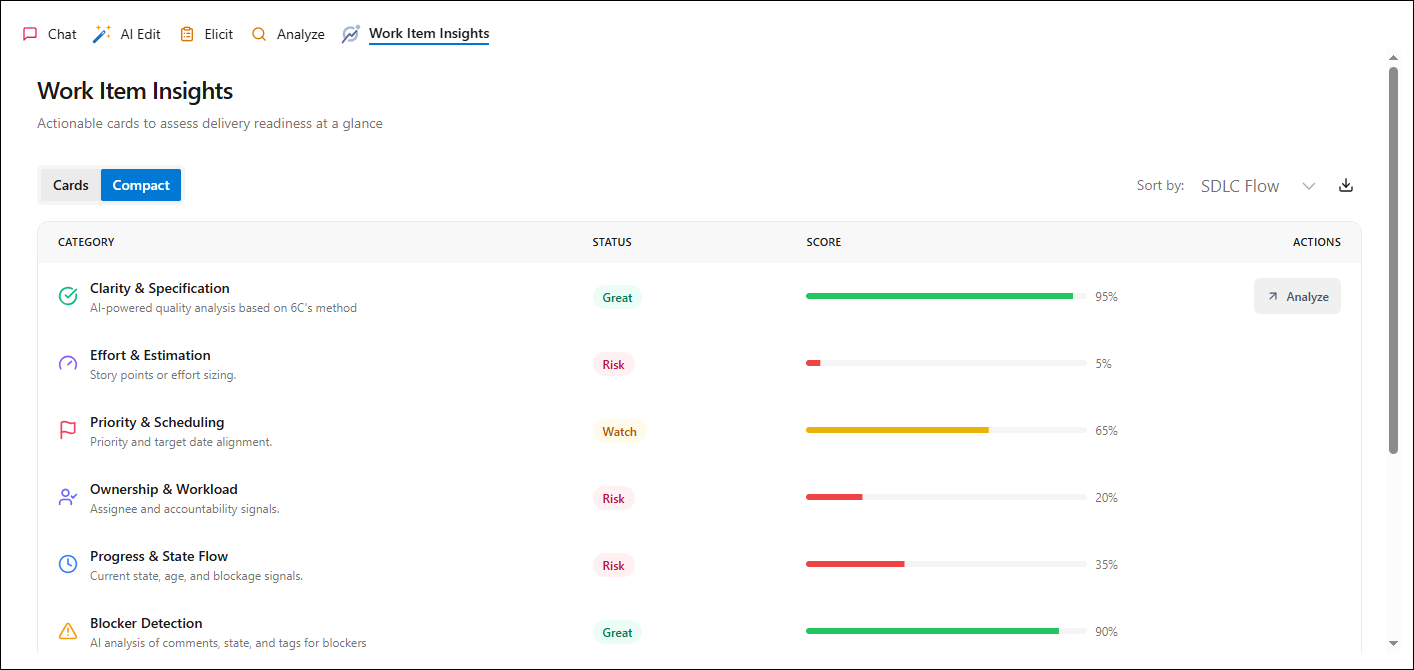This screenshot has width=1414, height=670.
Task: Click the Risk badge for Ownership & Workload
Action: click(613, 498)
